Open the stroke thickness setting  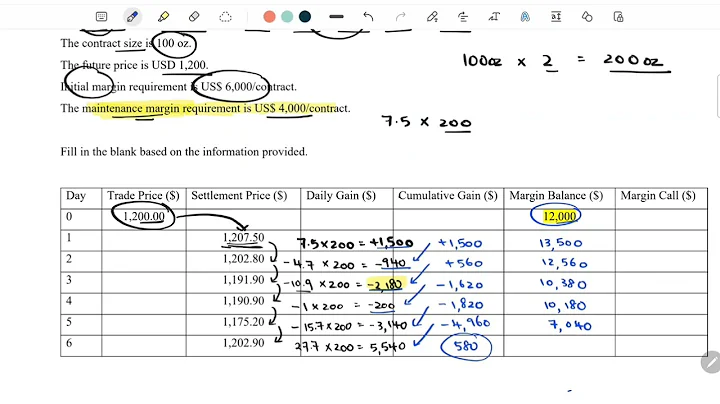click(x=336, y=17)
